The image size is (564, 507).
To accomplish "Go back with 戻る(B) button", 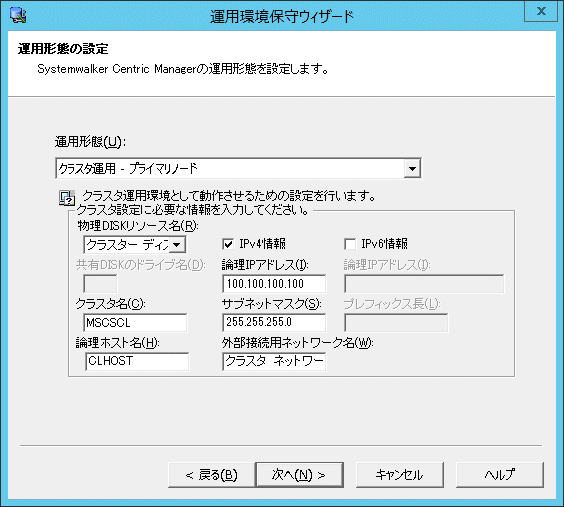I will pyautogui.click(x=212, y=475).
